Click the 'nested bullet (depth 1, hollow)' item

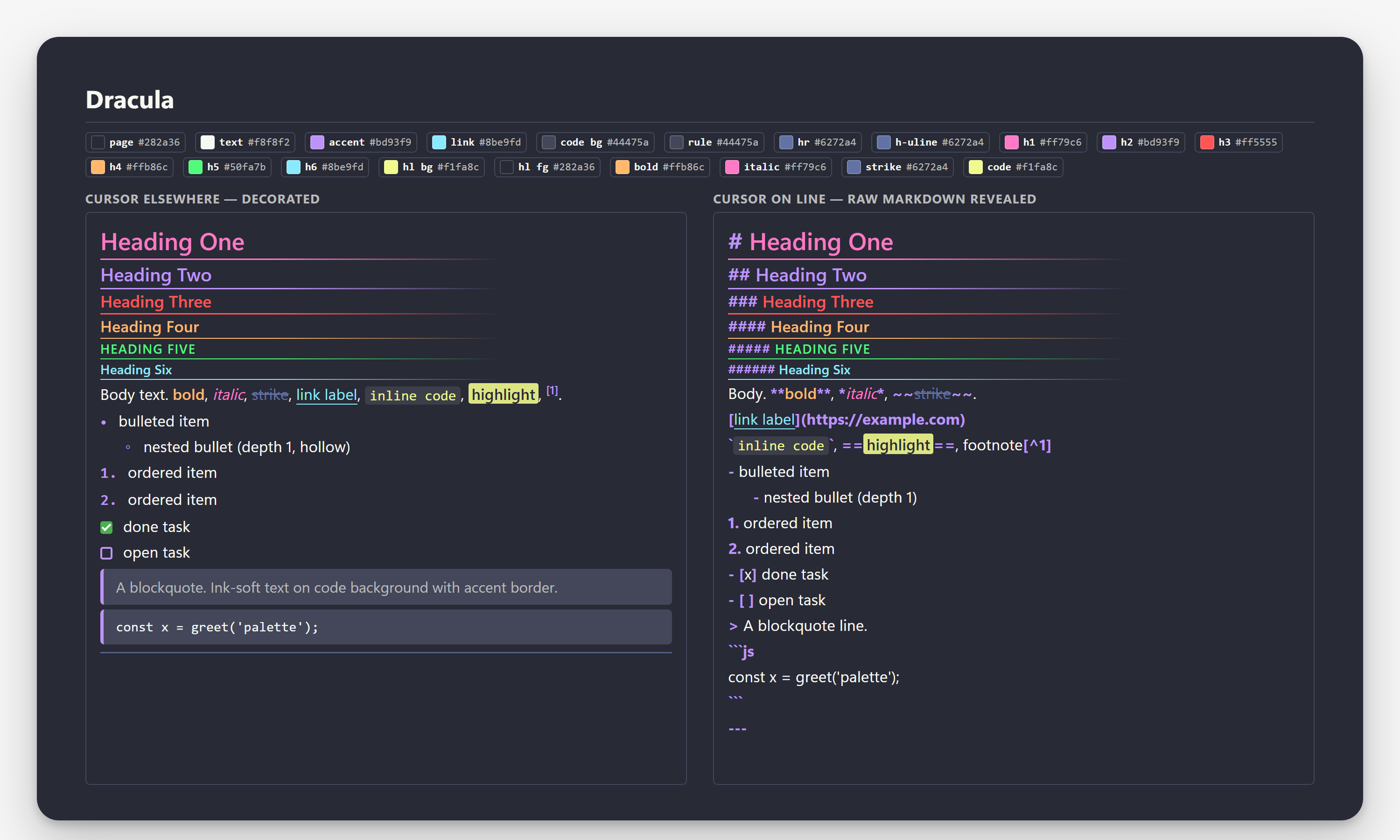(x=247, y=447)
